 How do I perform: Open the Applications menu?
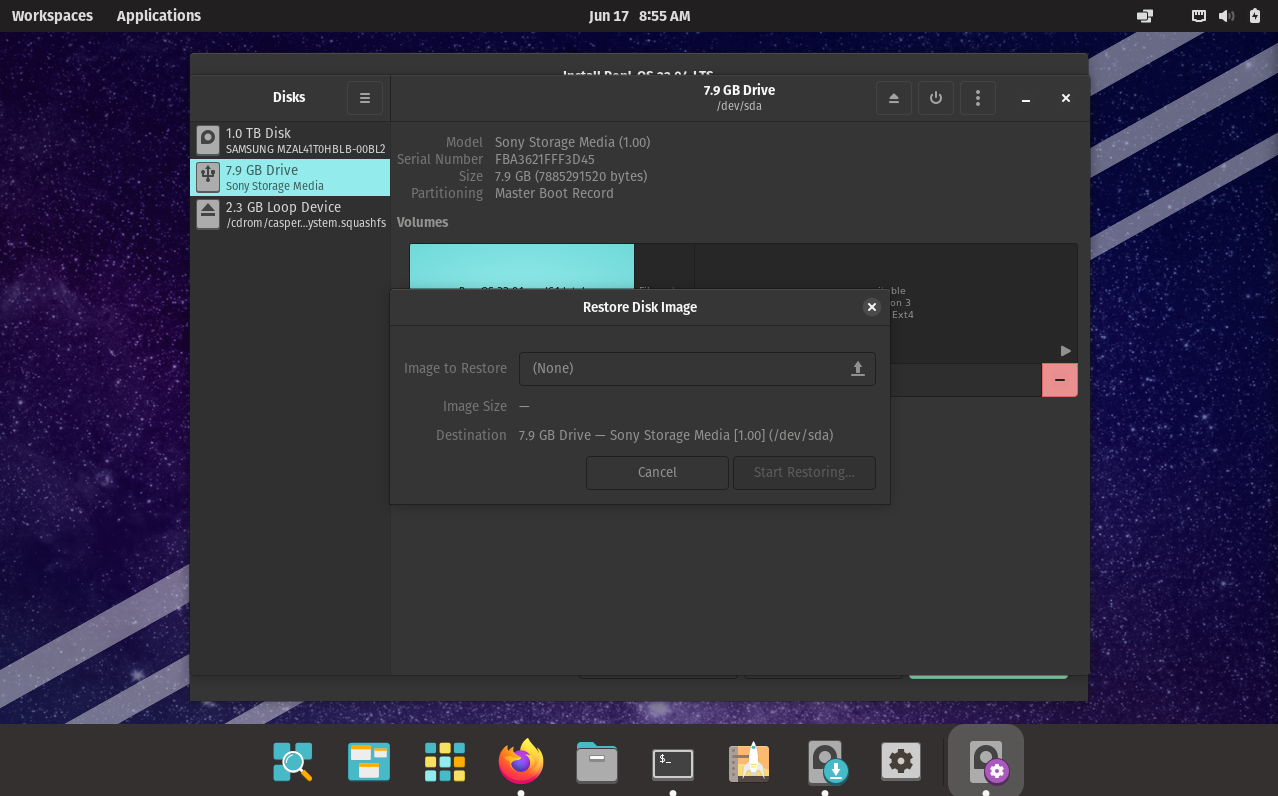[158, 16]
